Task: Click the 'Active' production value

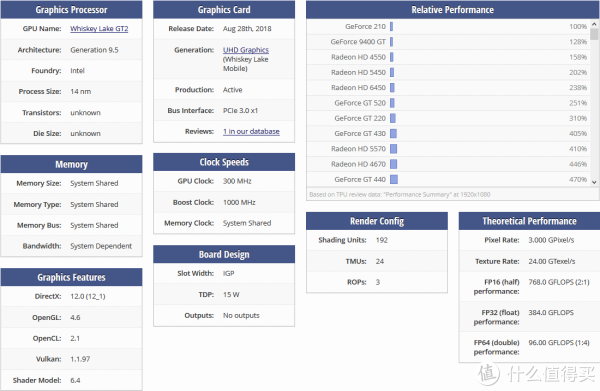Action: click(x=233, y=90)
